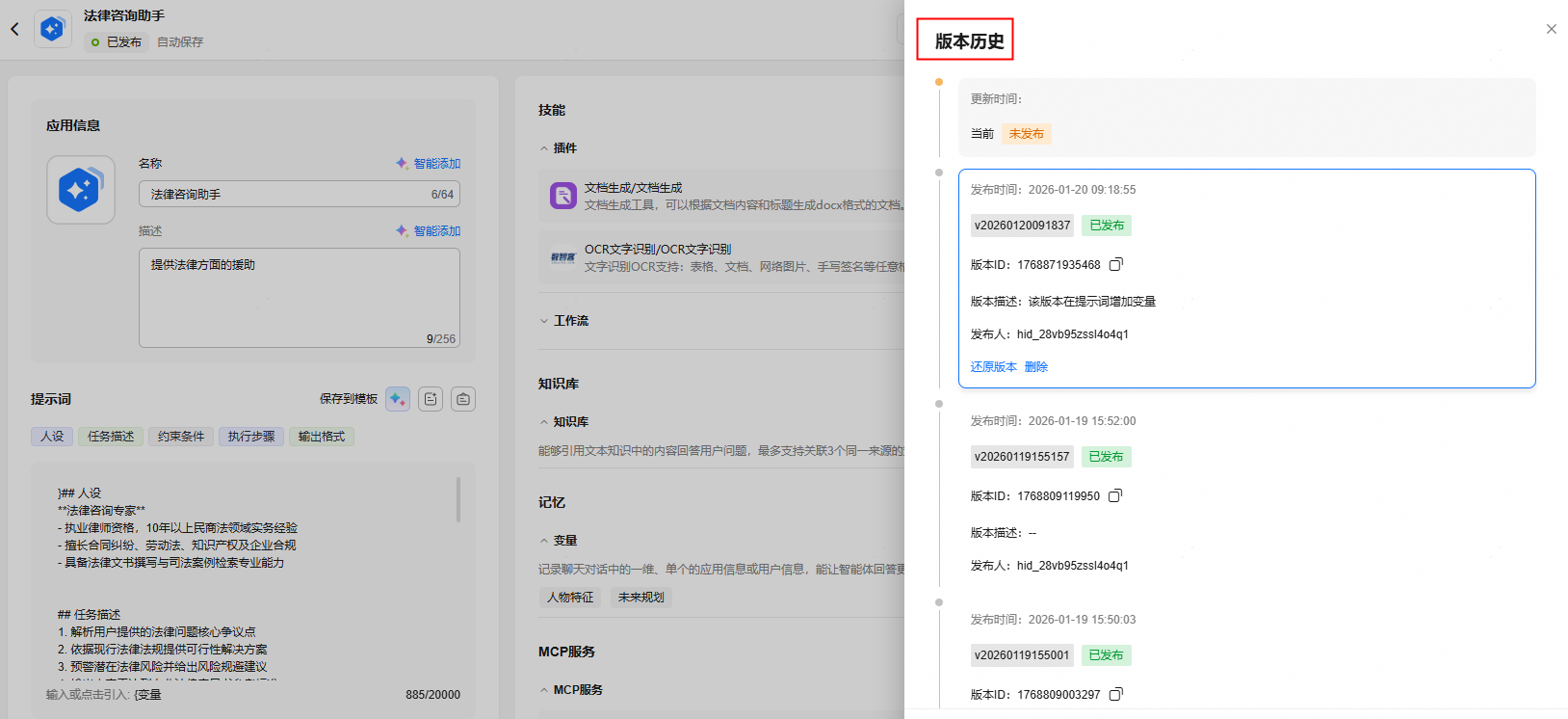Image resolution: width=1568 pixels, height=719 pixels.
Task: Click 还原版本 for v20260120091837
Action: [x=993, y=367]
